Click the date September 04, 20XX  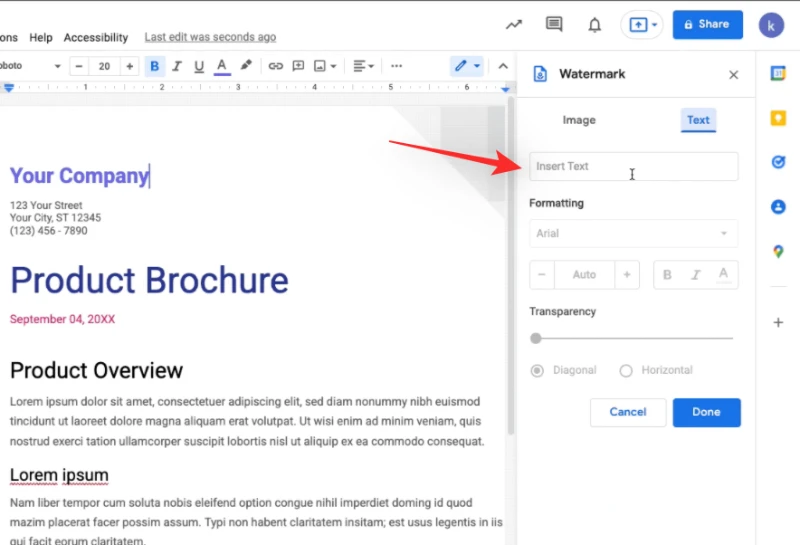click(x=62, y=319)
